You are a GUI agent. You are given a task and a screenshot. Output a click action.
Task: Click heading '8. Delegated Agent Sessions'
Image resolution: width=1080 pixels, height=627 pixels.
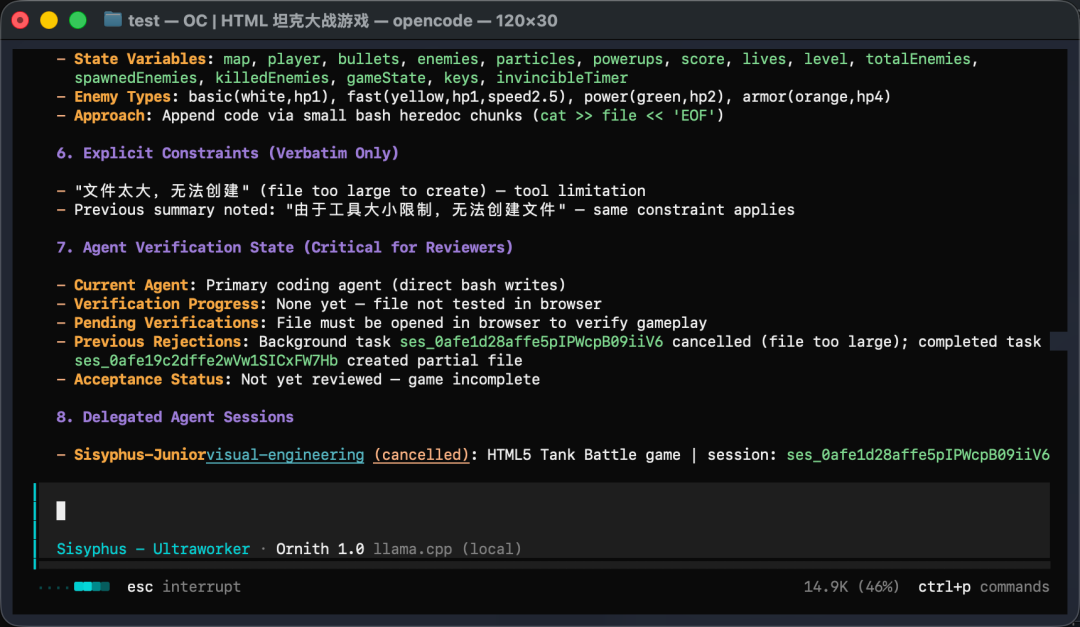[175, 417]
